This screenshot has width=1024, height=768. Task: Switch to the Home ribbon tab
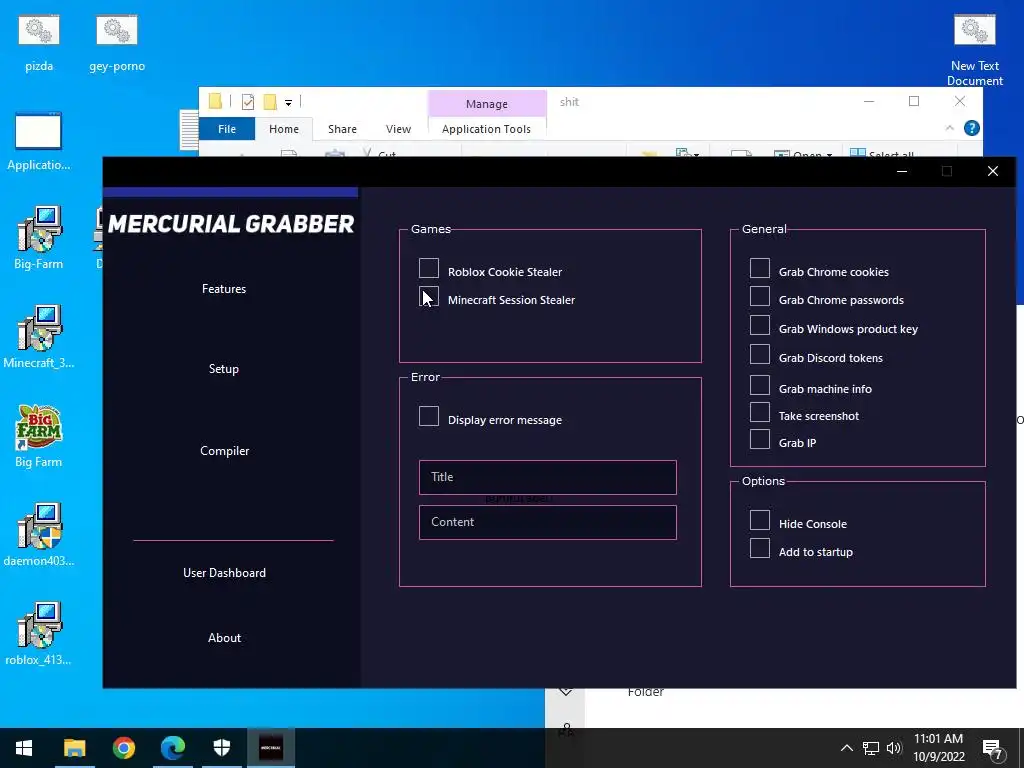point(283,129)
